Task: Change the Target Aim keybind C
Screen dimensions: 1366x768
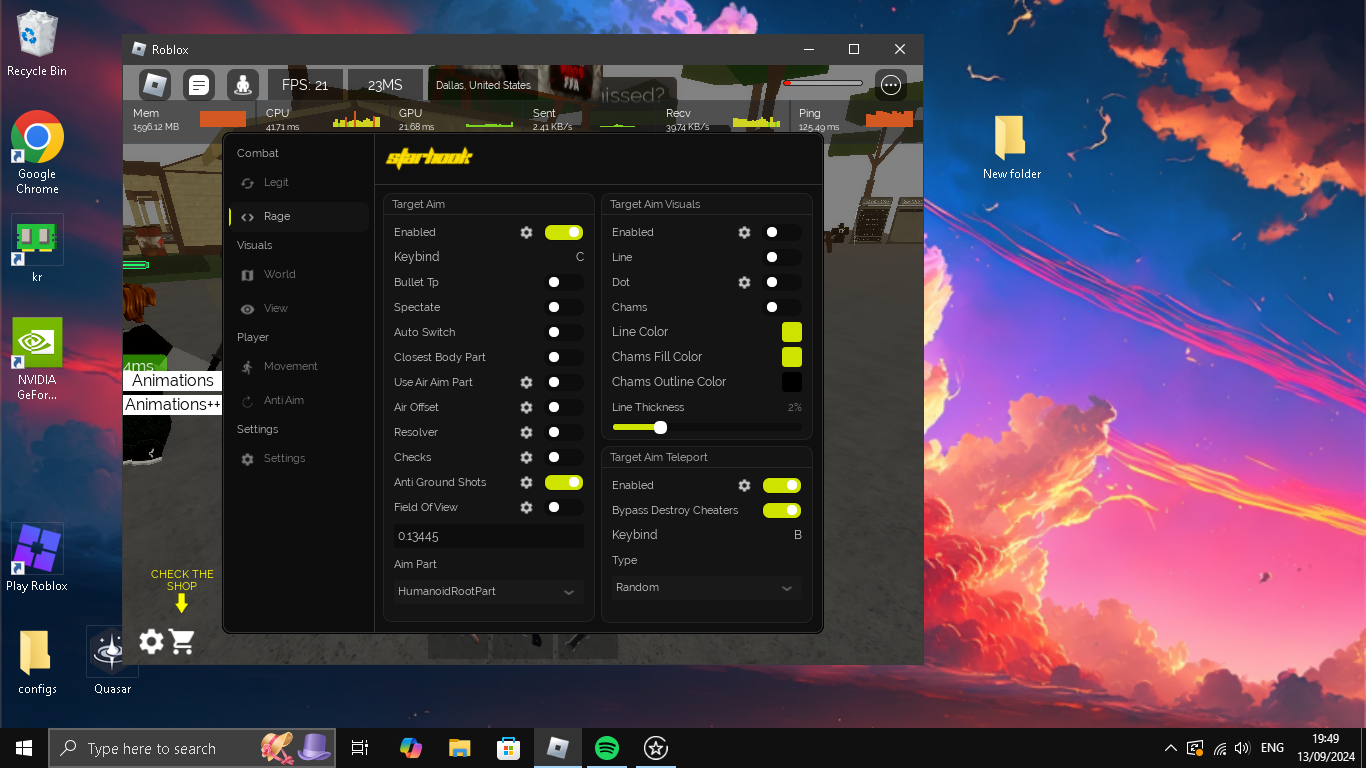Action: tap(580, 257)
